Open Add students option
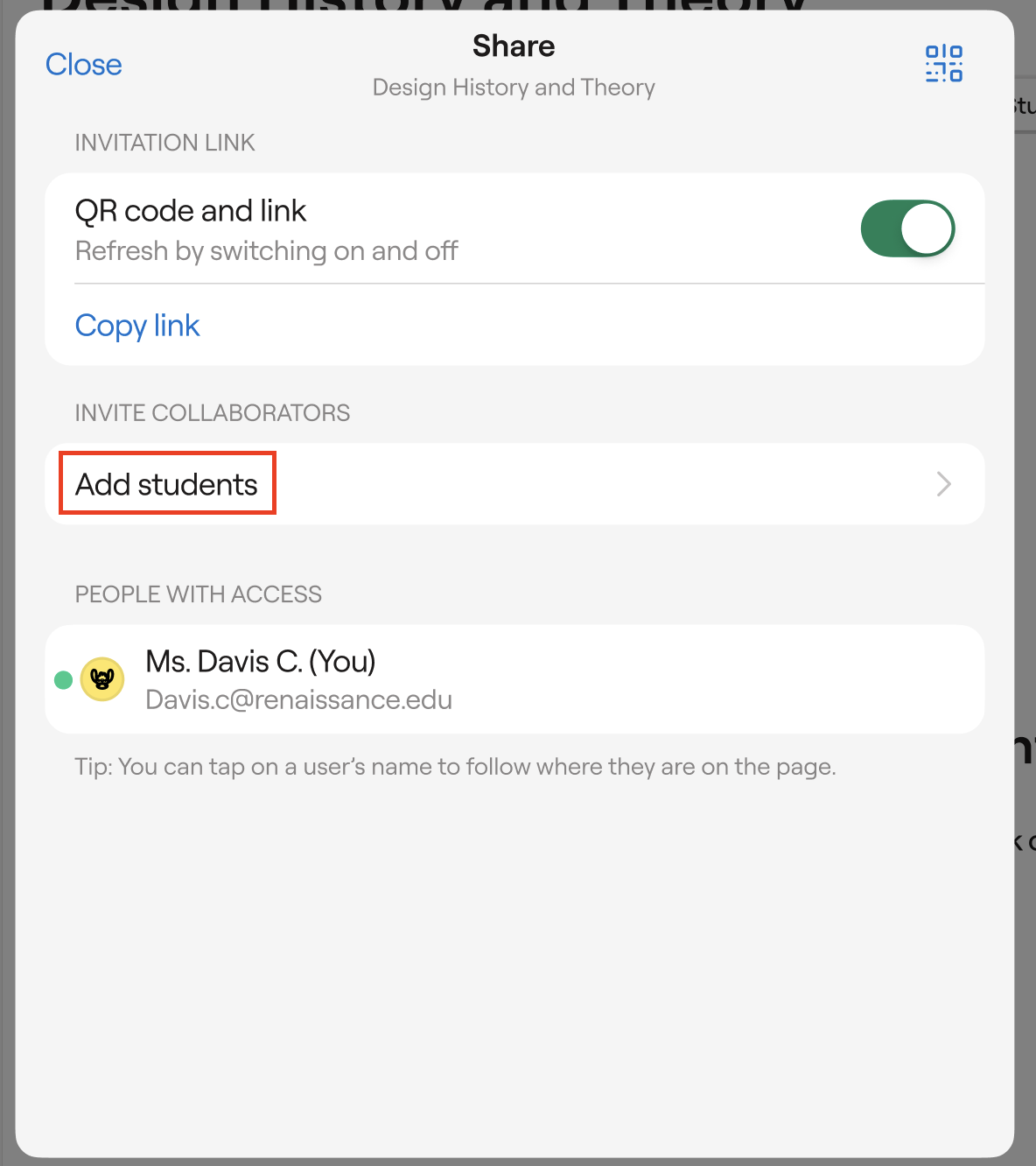The image size is (1036, 1166). click(167, 484)
